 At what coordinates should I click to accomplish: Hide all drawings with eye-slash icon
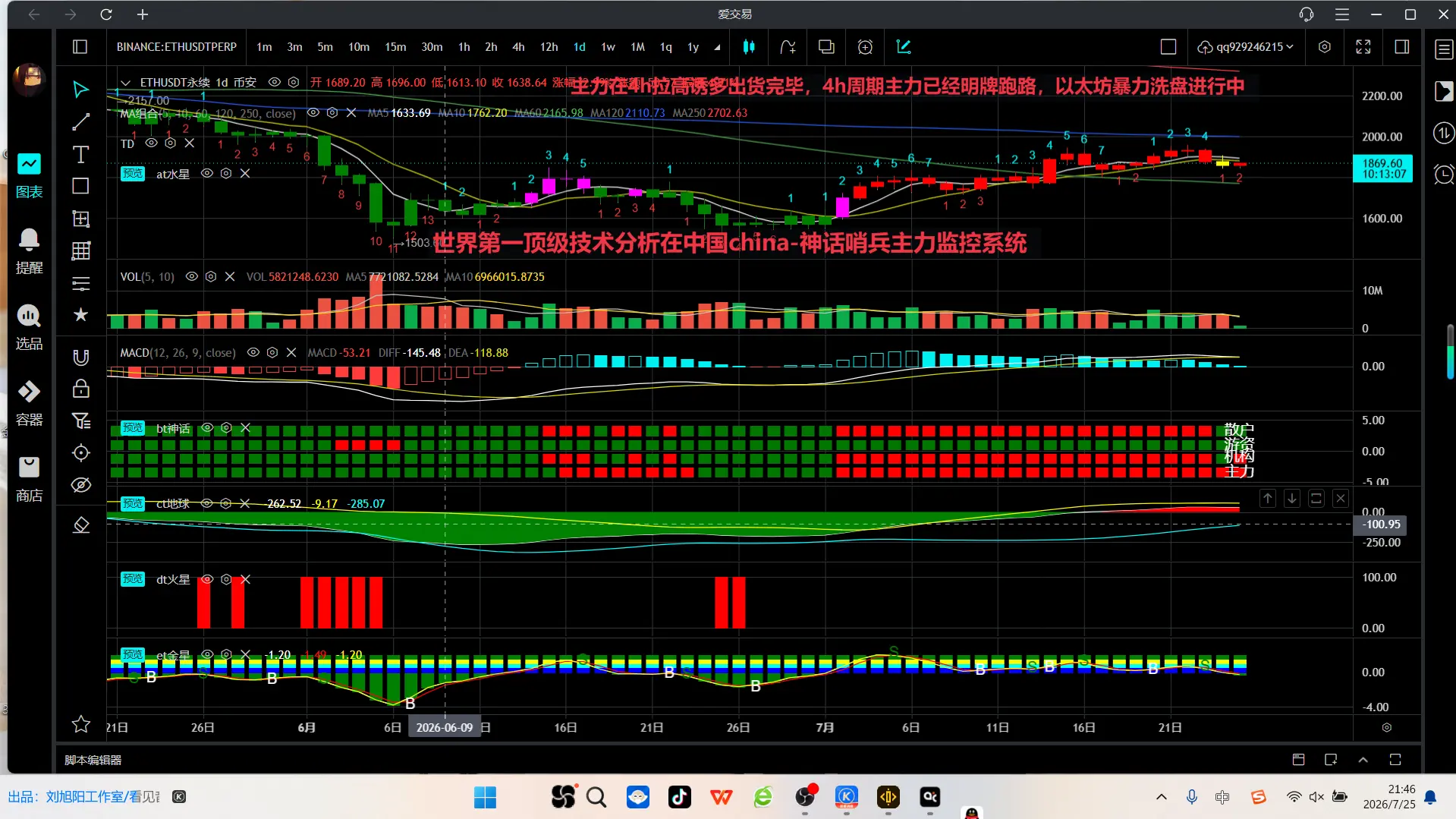pos(80,485)
